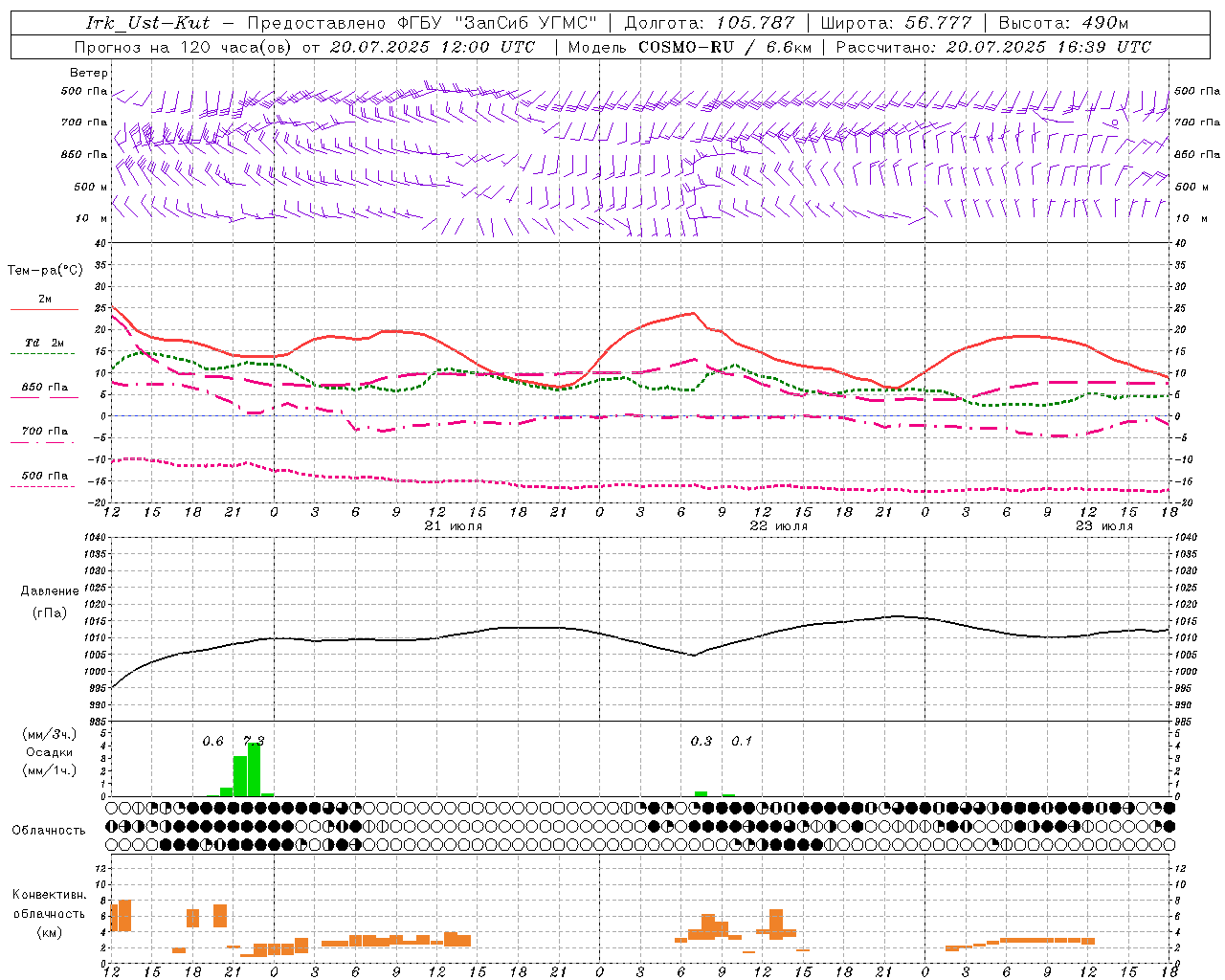Click the tallest green precipitation bar
Viewport: 1225px width, 980px height.
point(254,769)
